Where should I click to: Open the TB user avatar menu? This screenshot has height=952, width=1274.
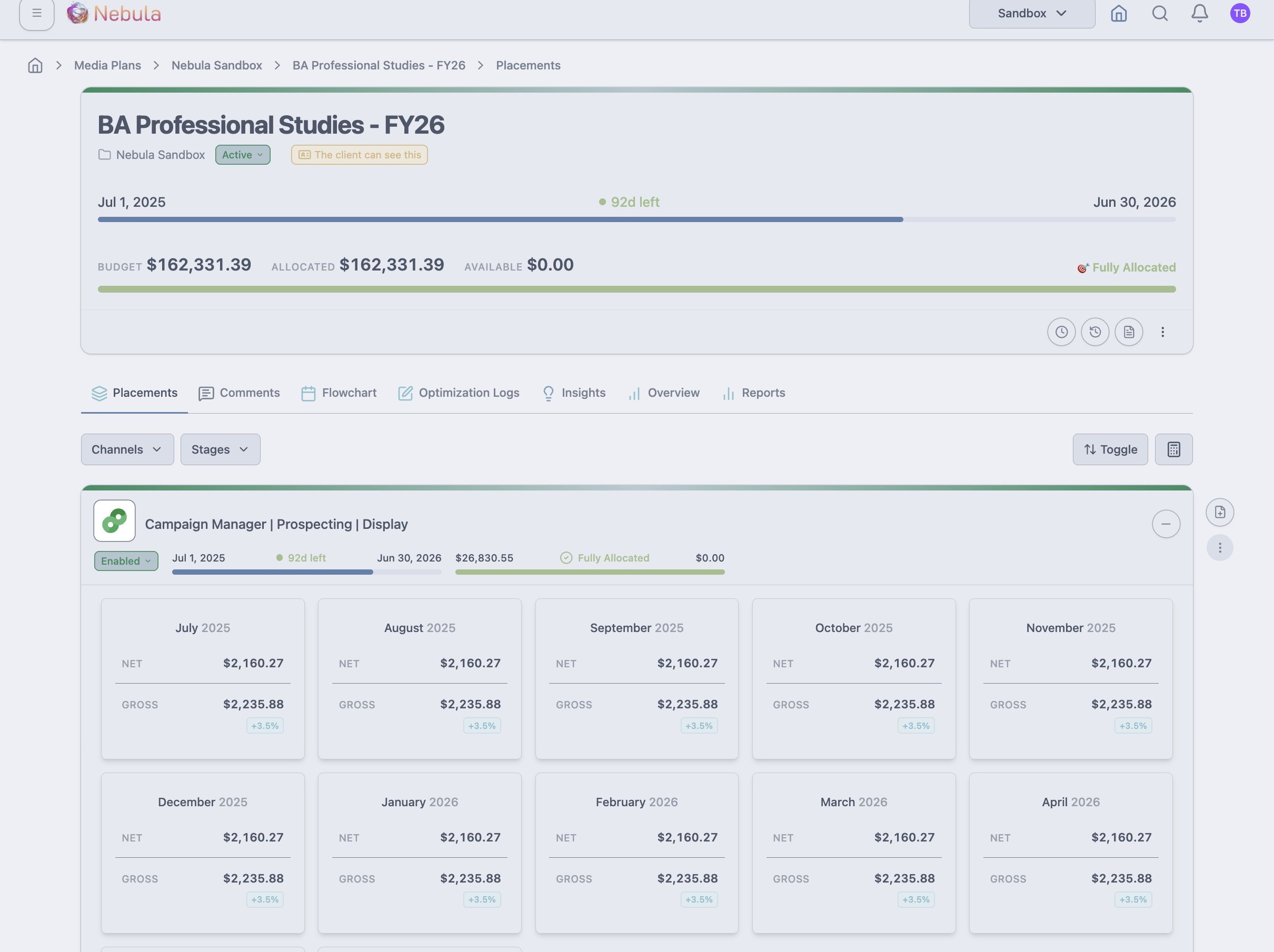1240,13
